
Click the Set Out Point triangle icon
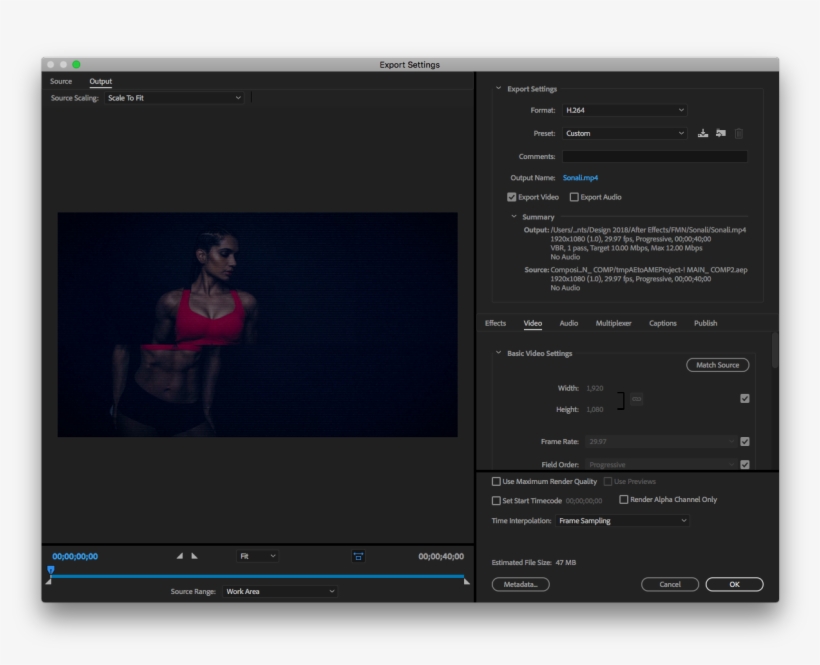195,556
